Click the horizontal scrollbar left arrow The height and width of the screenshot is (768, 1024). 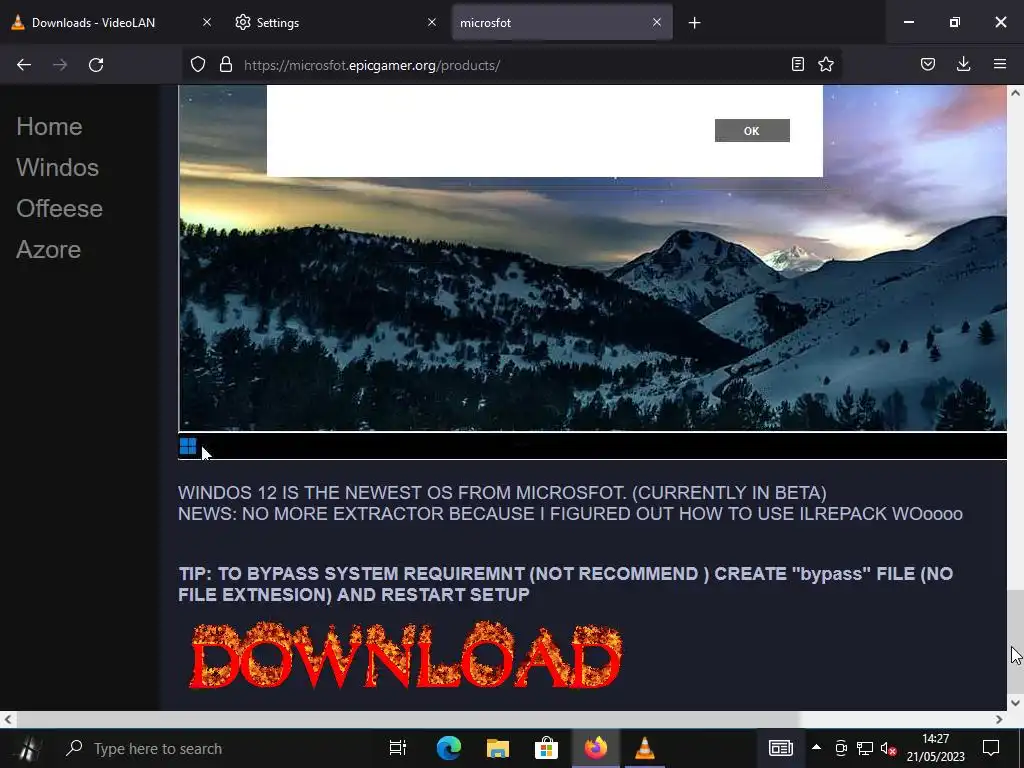[7, 720]
